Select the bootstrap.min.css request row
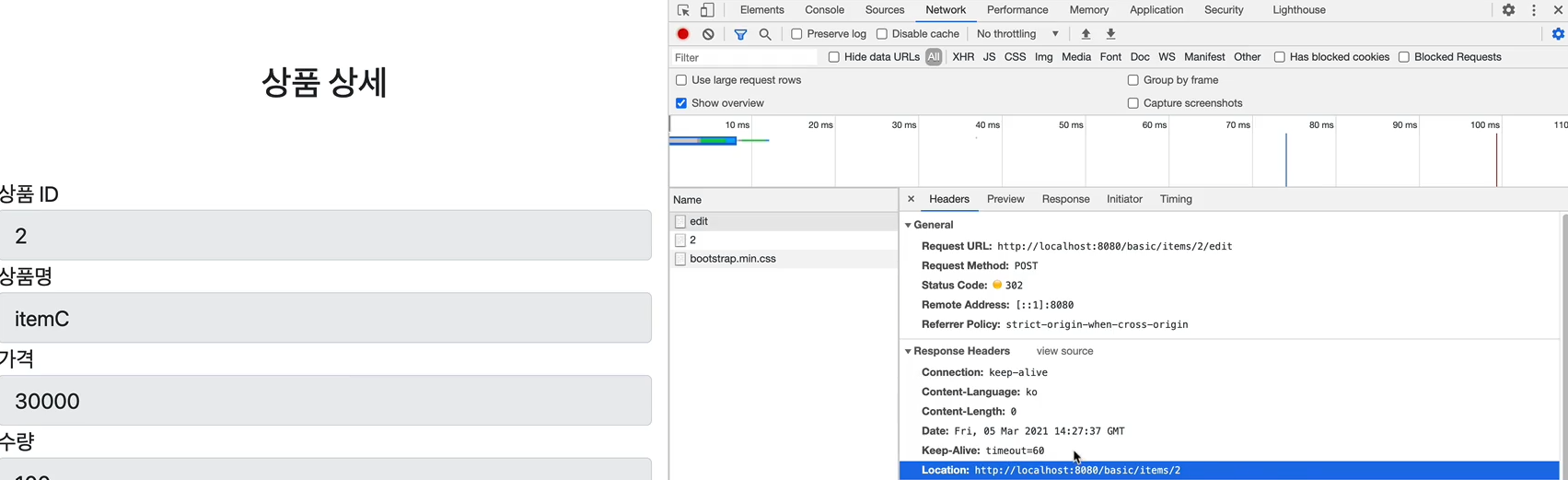Screen dimensions: 1568x480 coord(784,259)
